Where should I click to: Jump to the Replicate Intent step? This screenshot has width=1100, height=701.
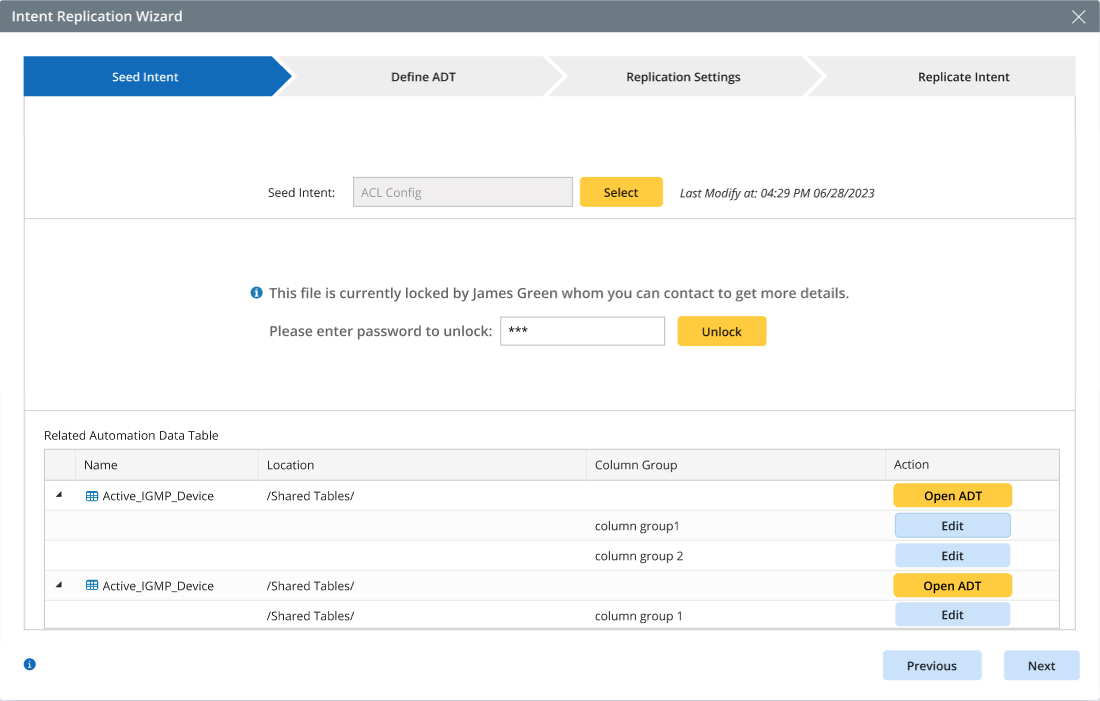963,77
